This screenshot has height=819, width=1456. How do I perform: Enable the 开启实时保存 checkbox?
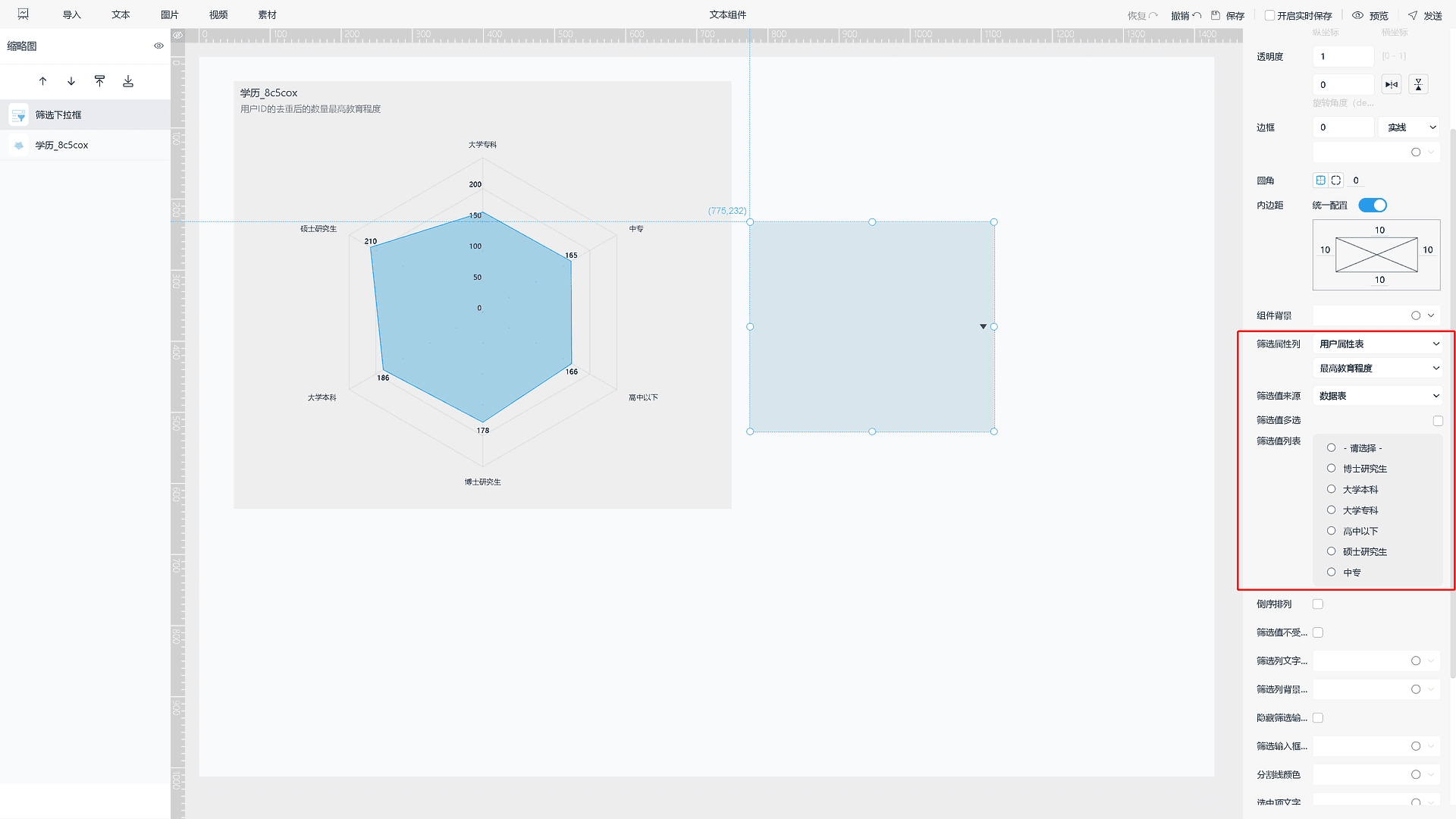click(1269, 15)
